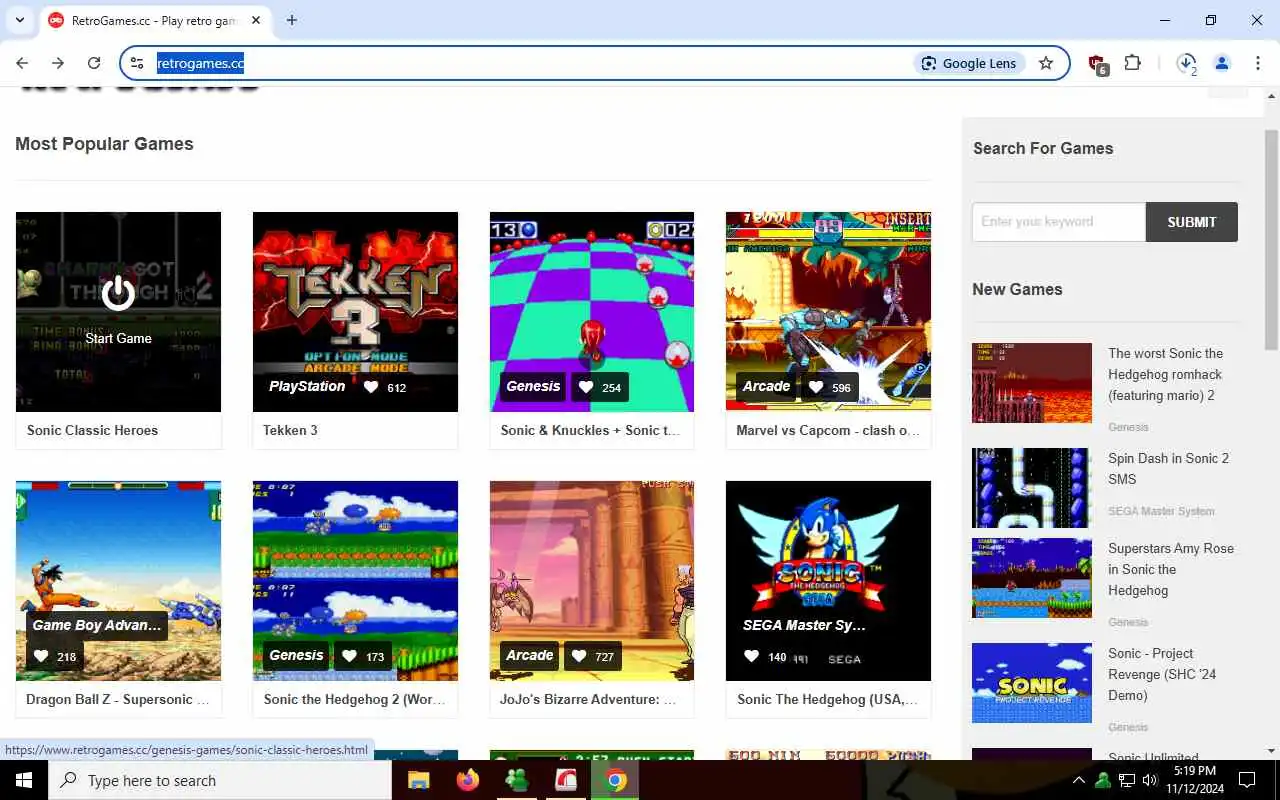Click Tekken 3 game thumbnail
Viewport: 1280px width, 800px height.
pyautogui.click(x=355, y=312)
